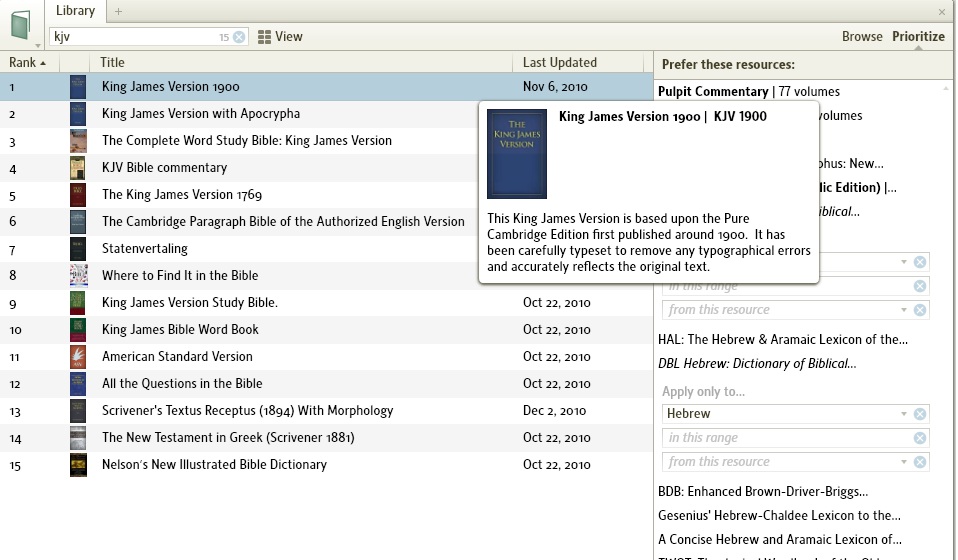Image resolution: width=958 pixels, height=560 pixels.
Task: Select King James Bible Word Book
Action: [180, 329]
